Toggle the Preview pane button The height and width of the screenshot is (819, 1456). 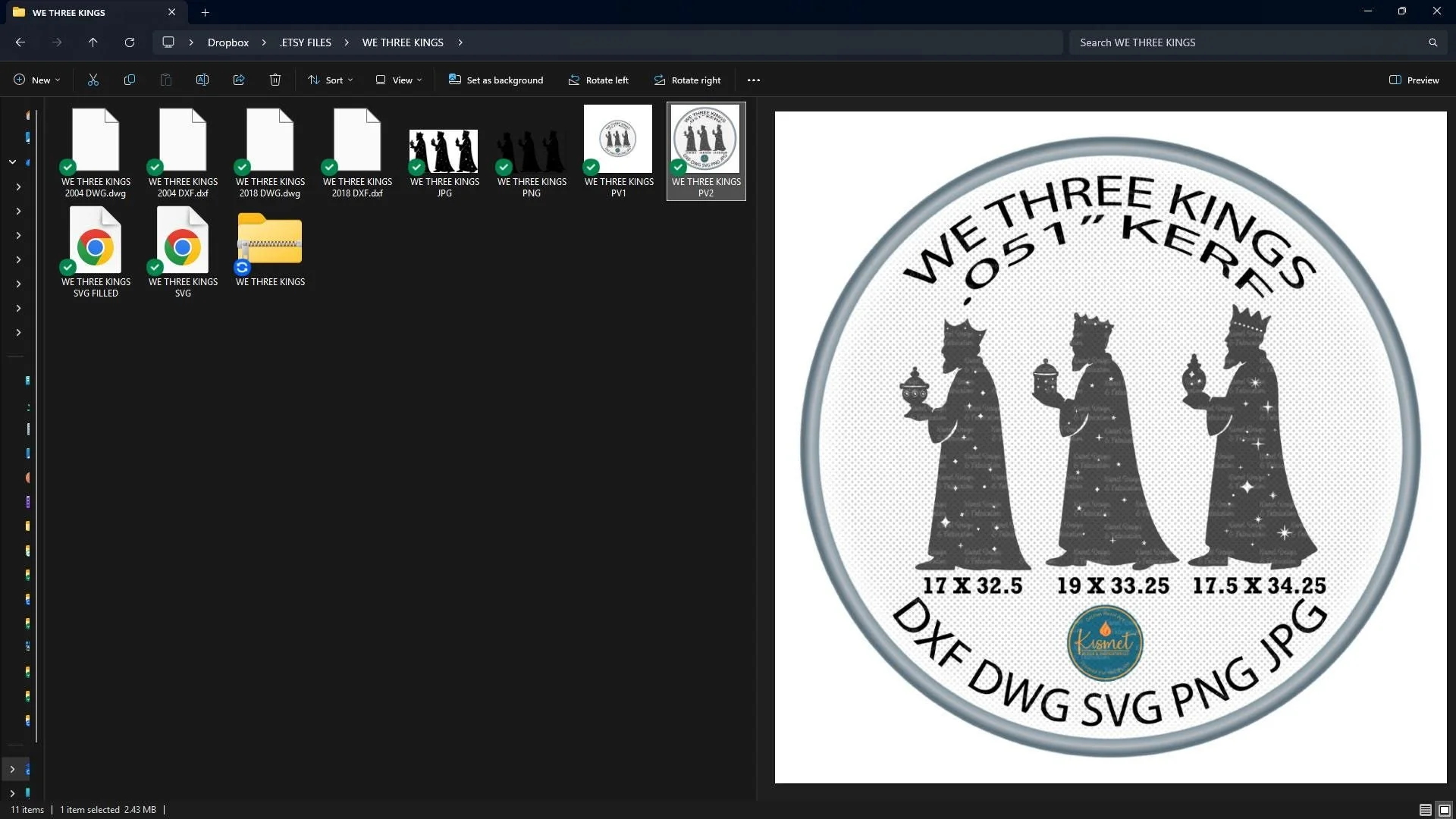1414,80
